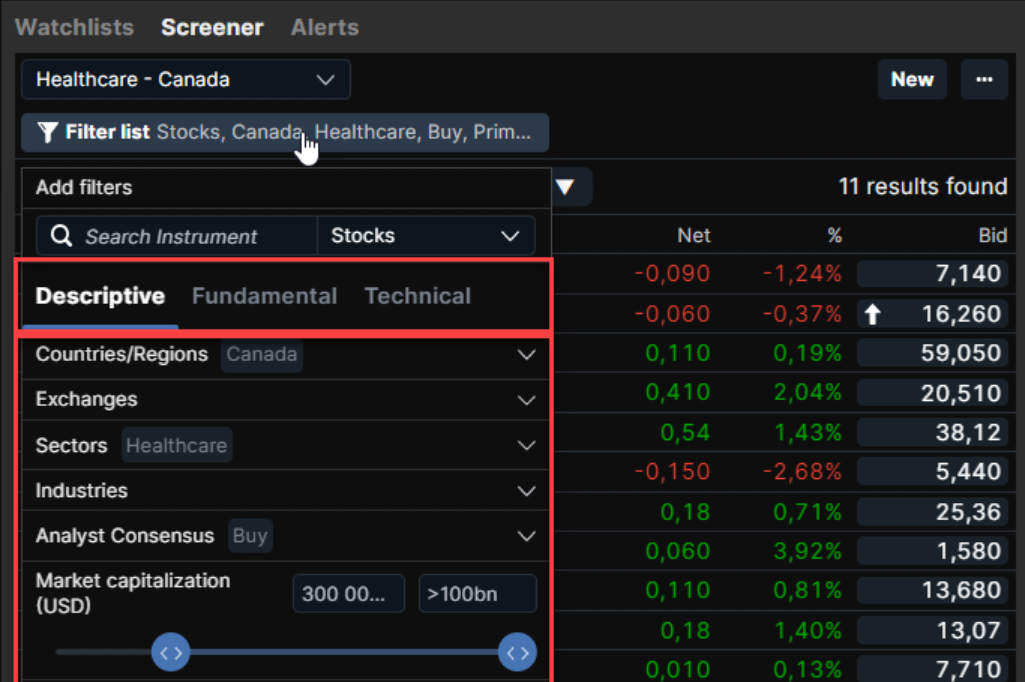
Task: Click the white up arrow beside 16,260
Action: 872,314
